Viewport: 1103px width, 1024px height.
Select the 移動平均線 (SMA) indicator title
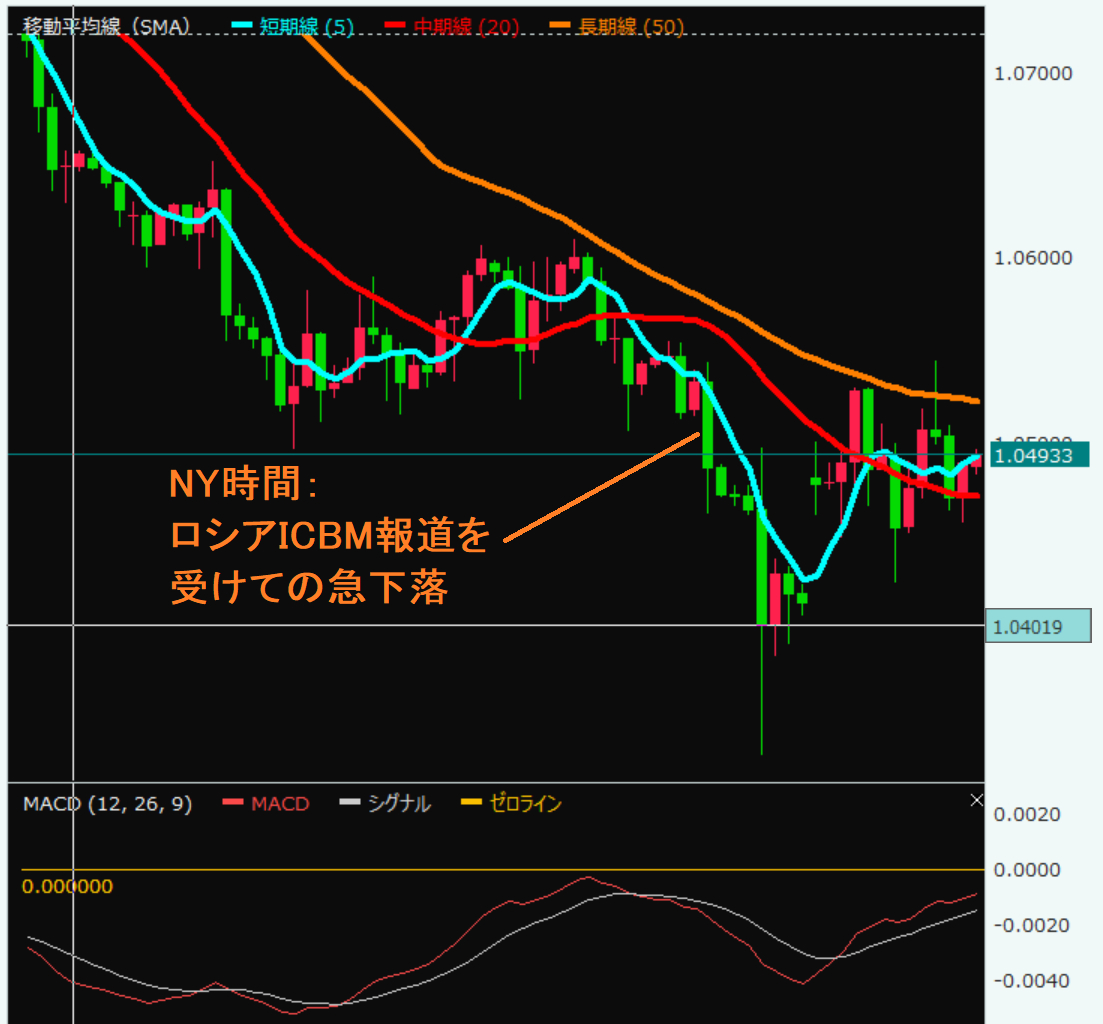click(107, 27)
